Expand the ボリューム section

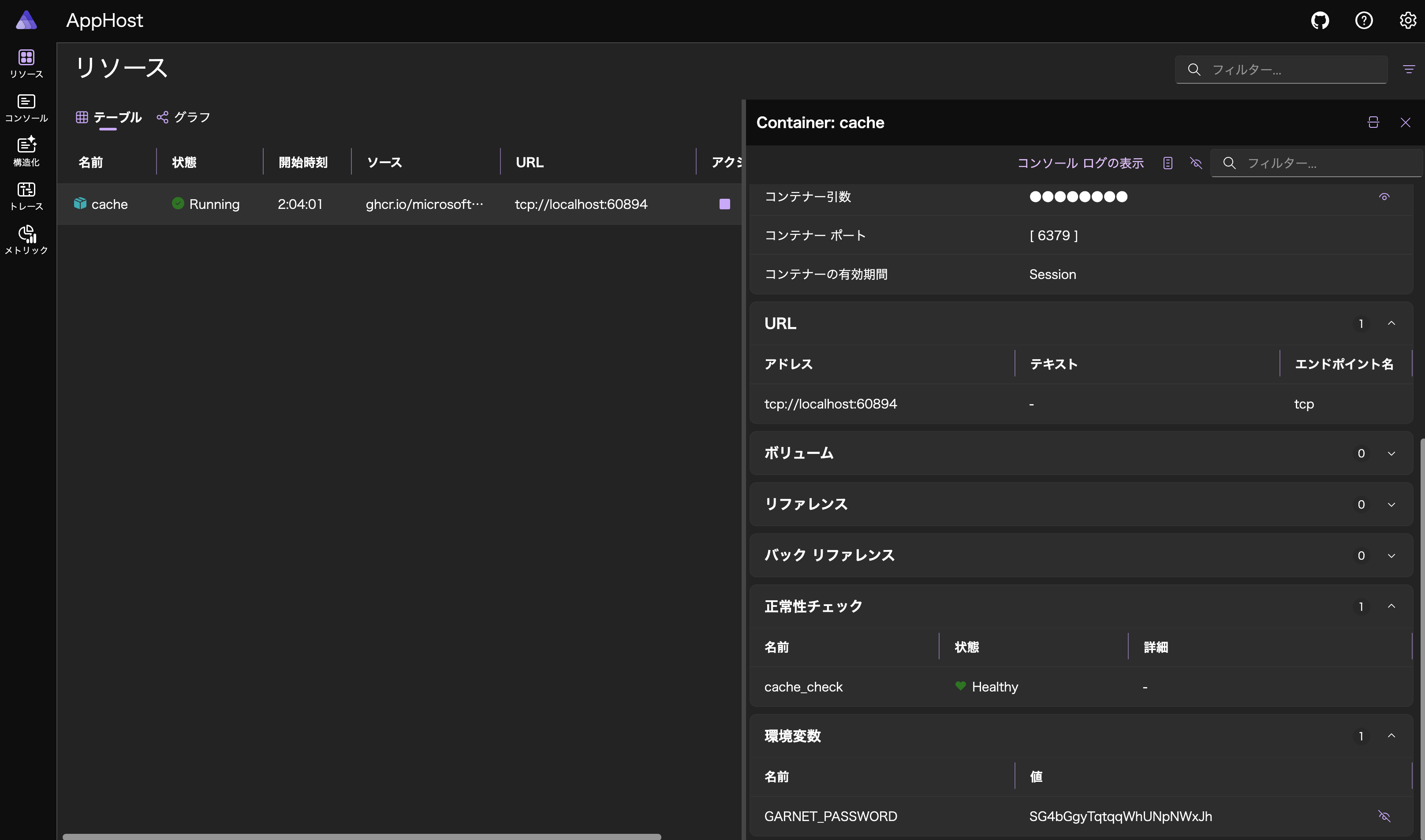point(1391,453)
